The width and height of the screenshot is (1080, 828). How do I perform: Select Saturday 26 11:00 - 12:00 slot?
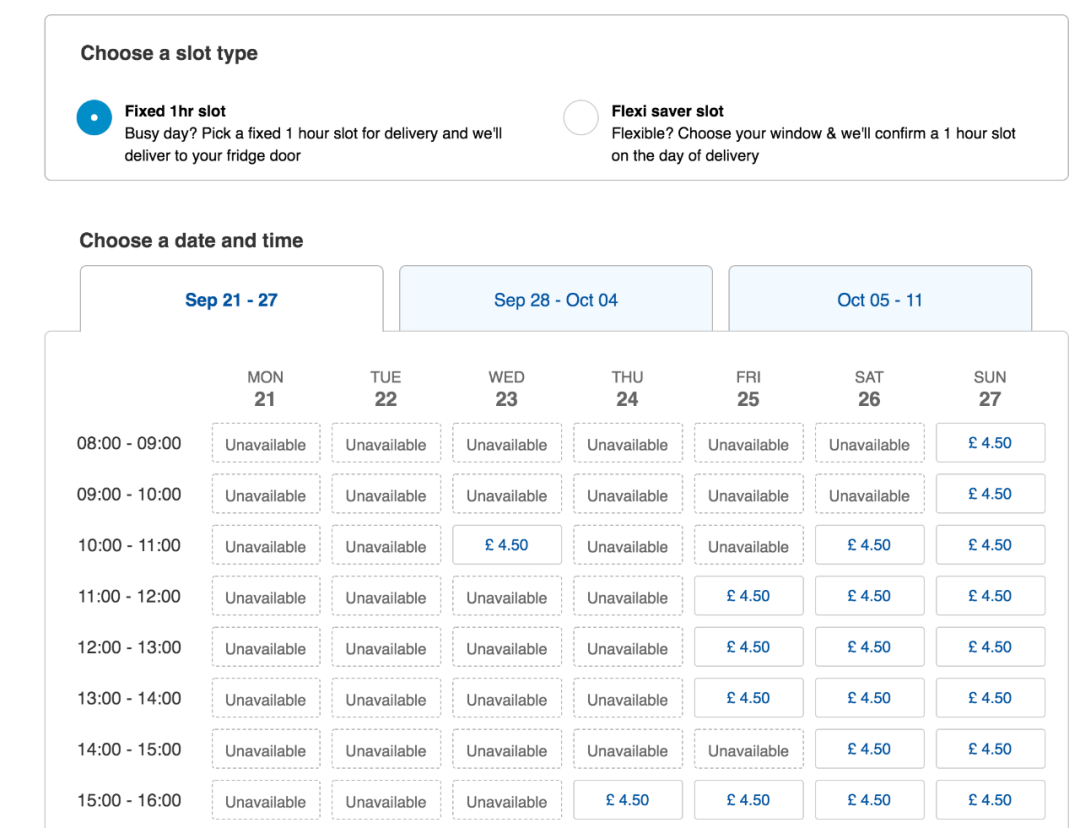pyautogui.click(x=869, y=596)
